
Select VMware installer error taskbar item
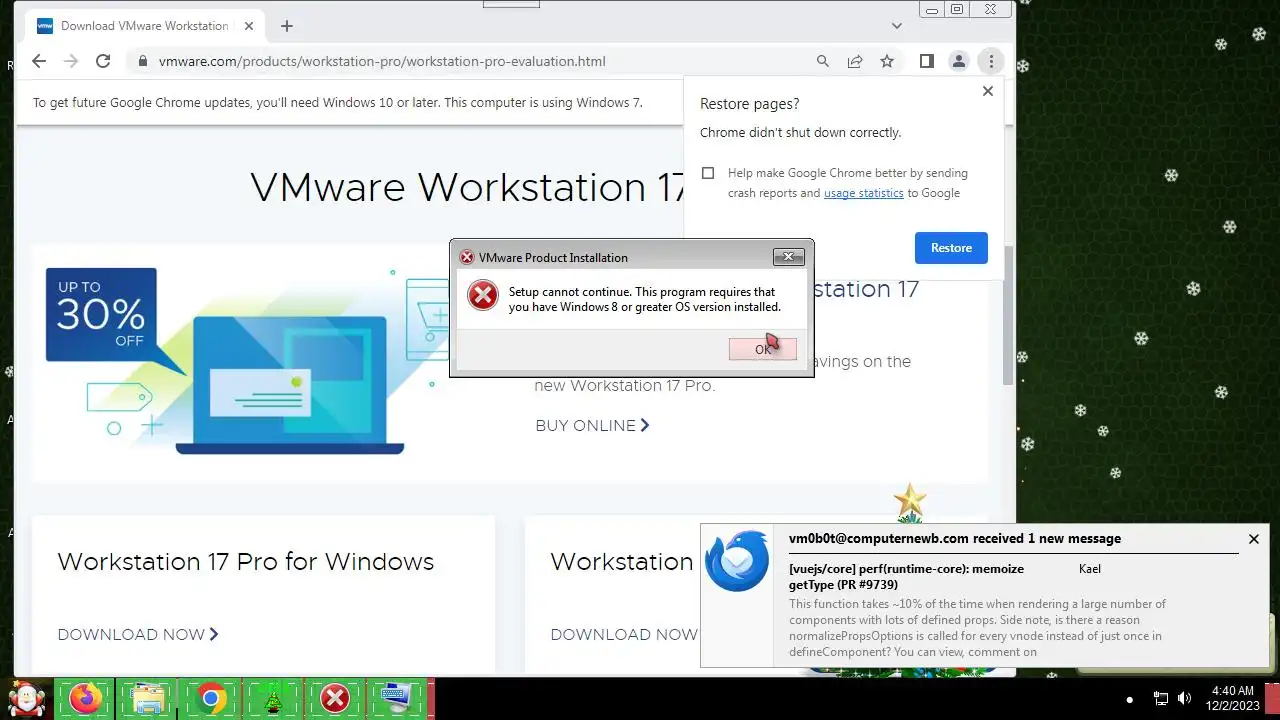coord(335,698)
